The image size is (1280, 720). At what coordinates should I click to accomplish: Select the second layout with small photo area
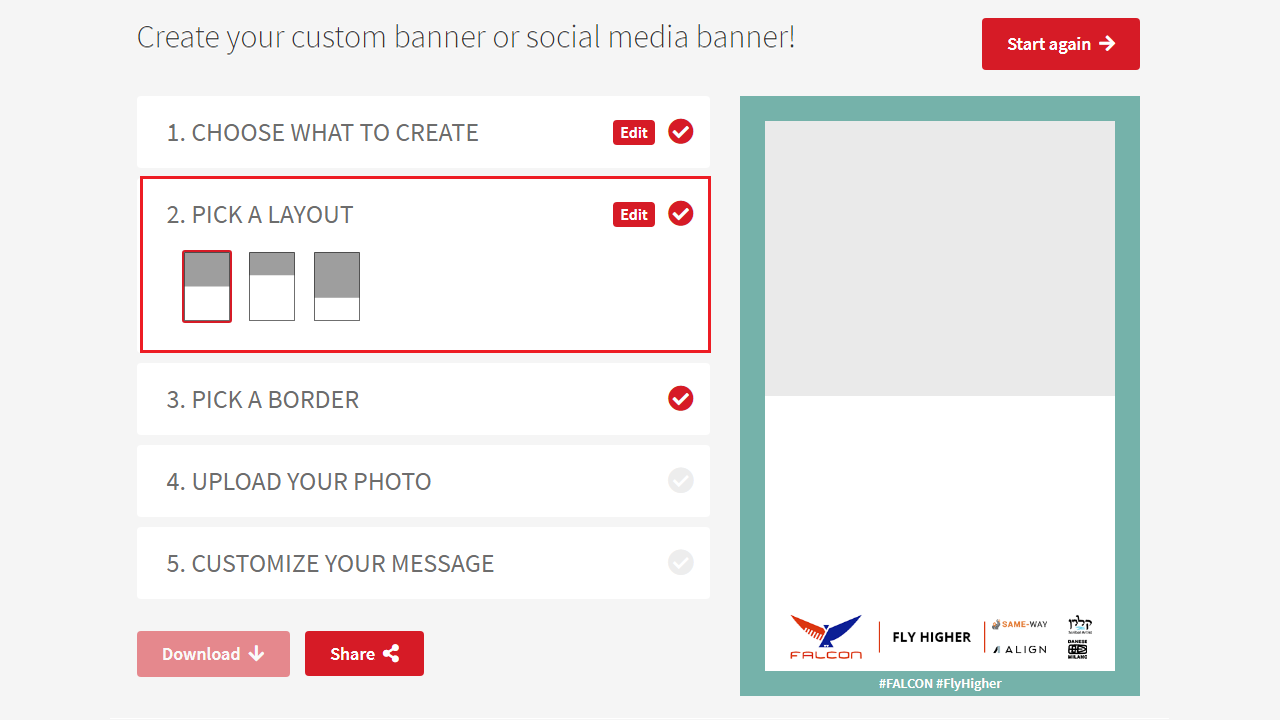(x=272, y=287)
